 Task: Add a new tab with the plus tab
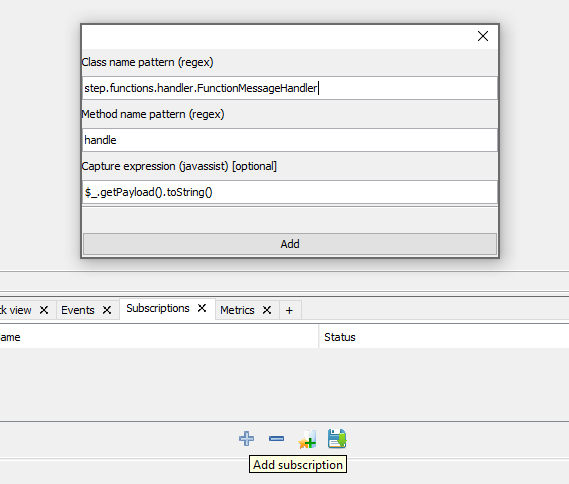tap(289, 310)
